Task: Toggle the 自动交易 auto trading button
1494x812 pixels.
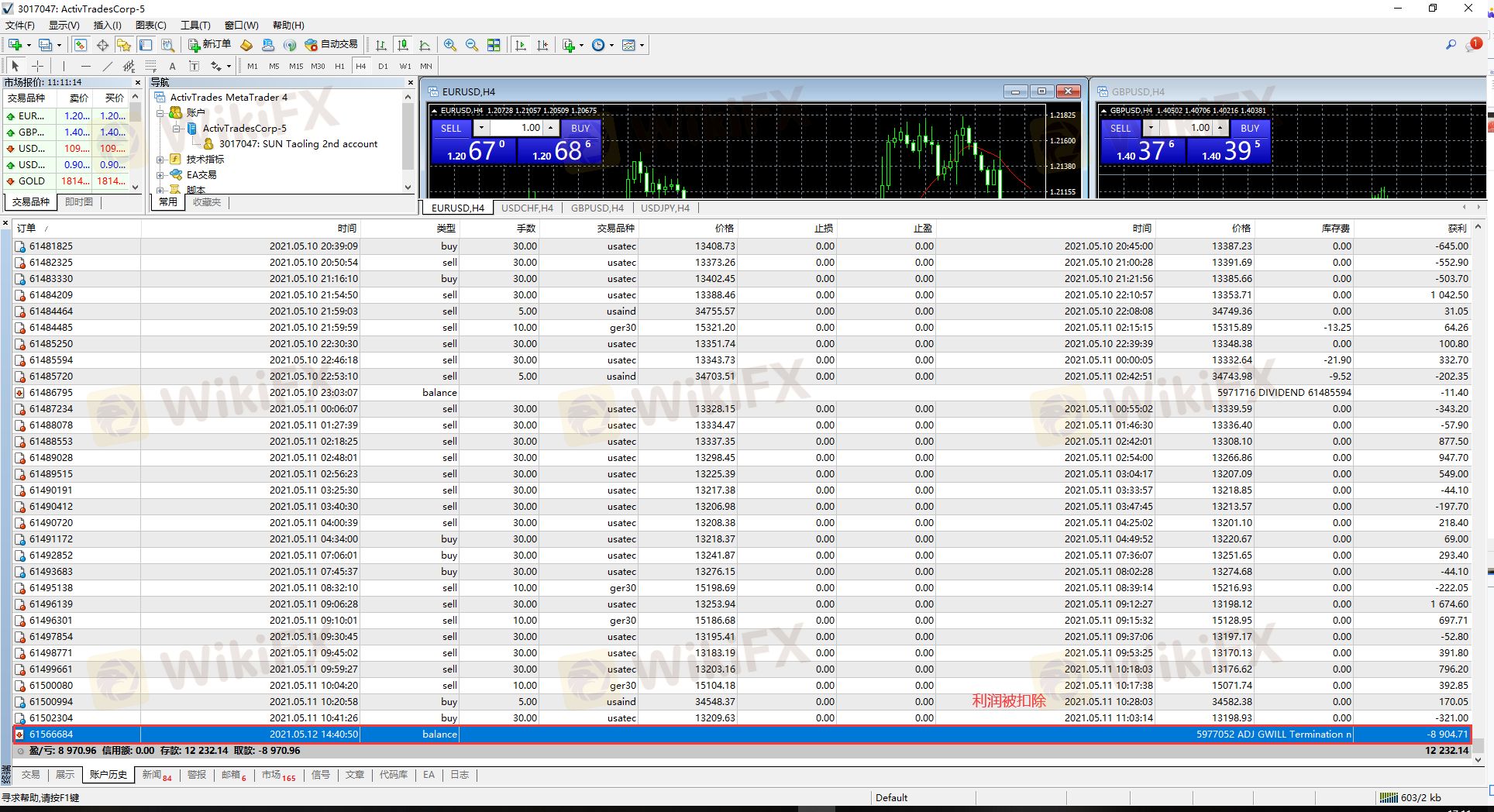Action: click(332, 45)
